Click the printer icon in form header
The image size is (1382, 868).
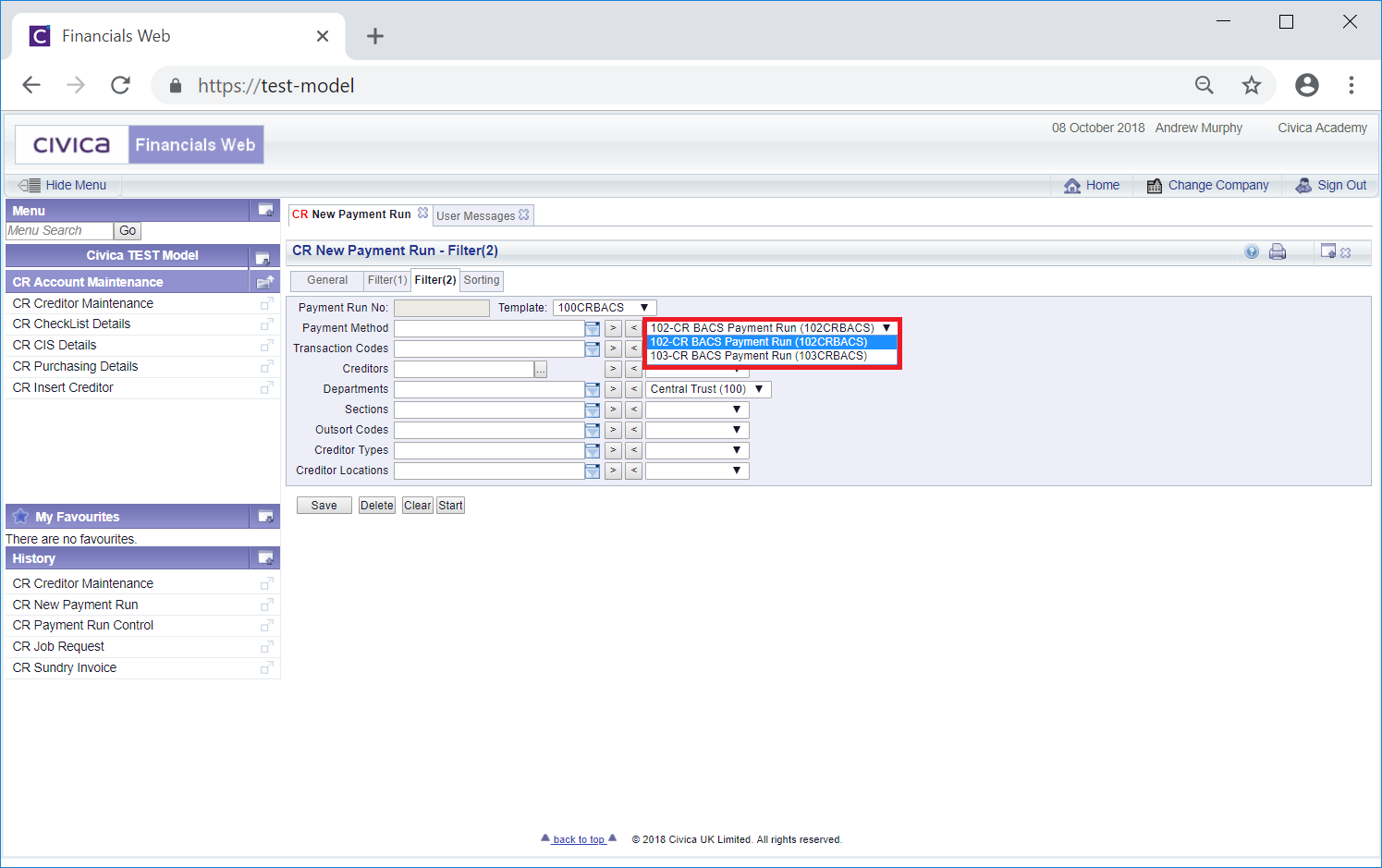[1278, 251]
